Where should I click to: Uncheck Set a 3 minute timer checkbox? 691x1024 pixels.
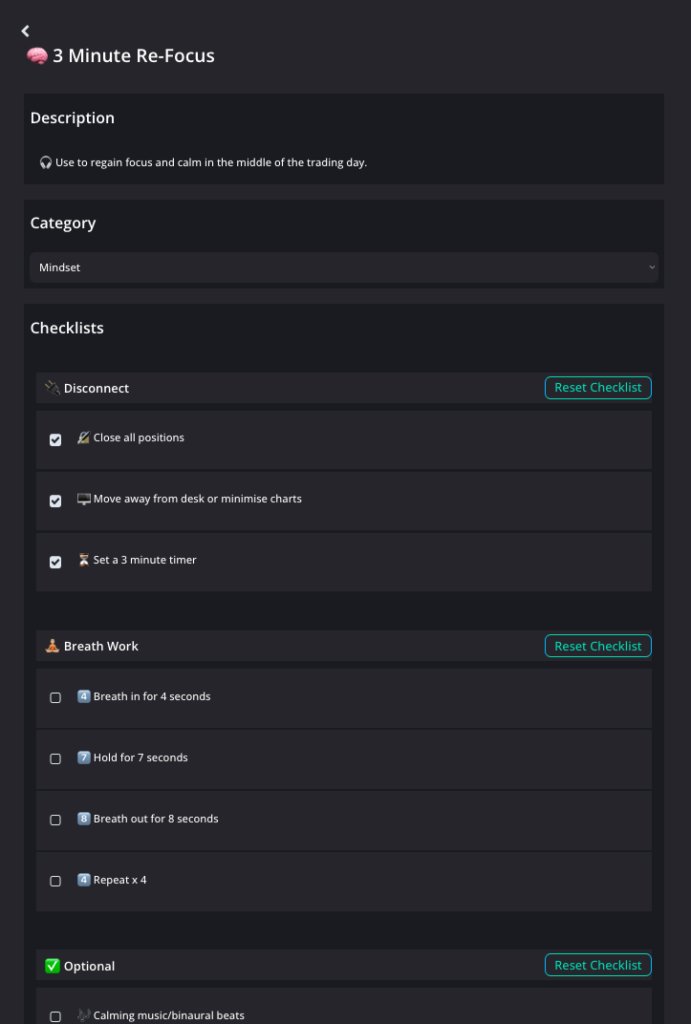[56, 562]
